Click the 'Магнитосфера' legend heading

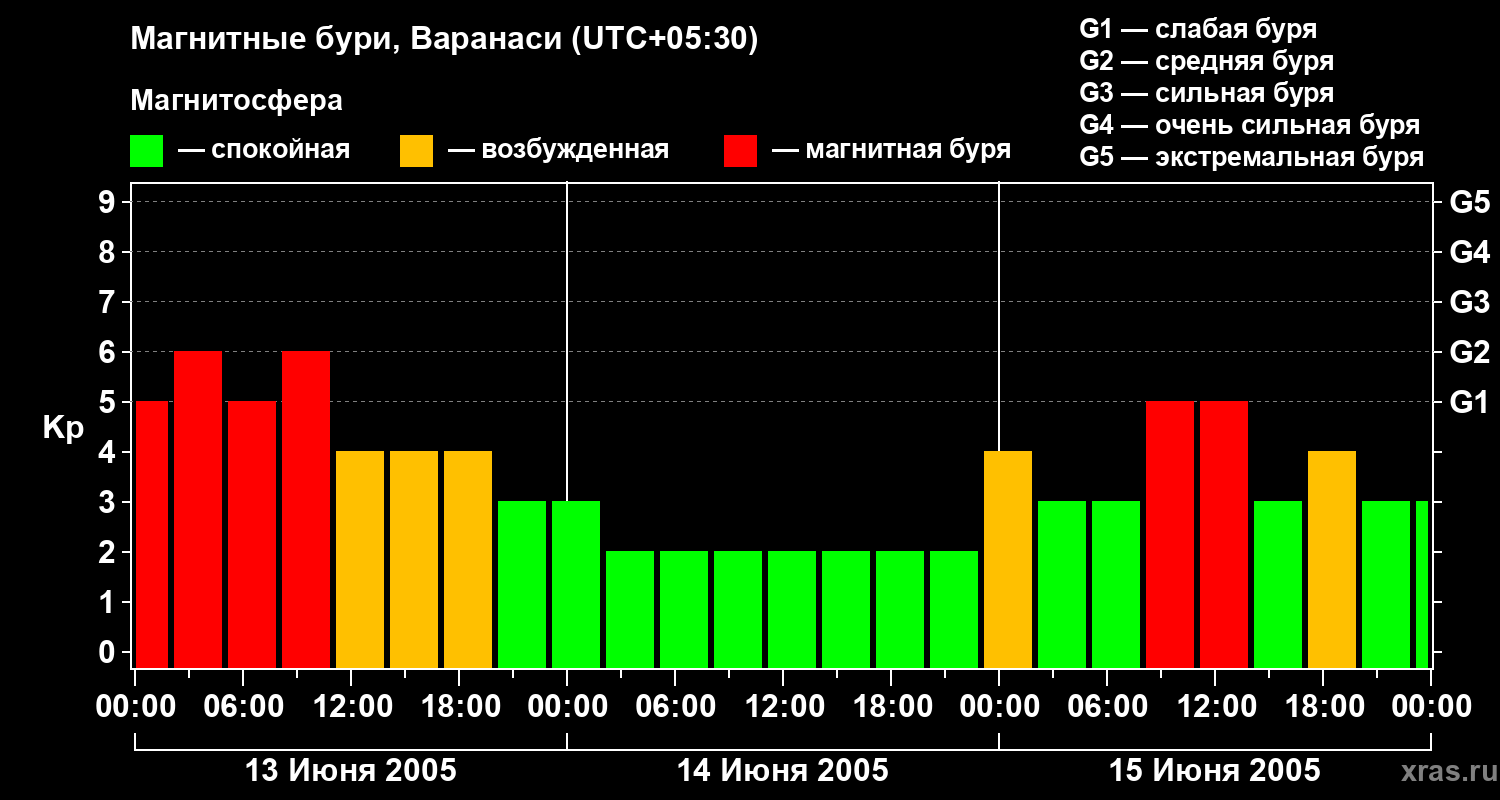point(236,101)
